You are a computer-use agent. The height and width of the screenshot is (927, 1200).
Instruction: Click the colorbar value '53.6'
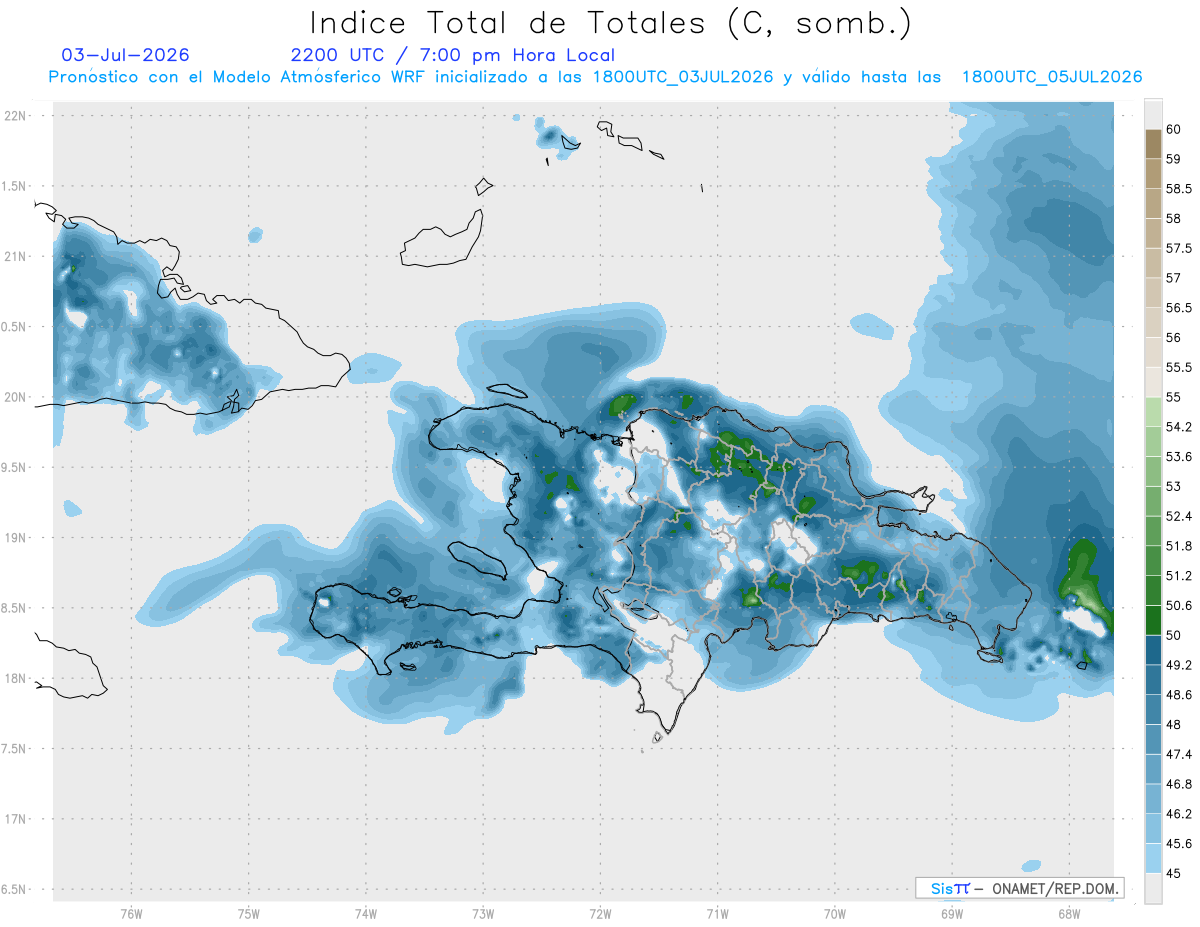tap(1179, 457)
